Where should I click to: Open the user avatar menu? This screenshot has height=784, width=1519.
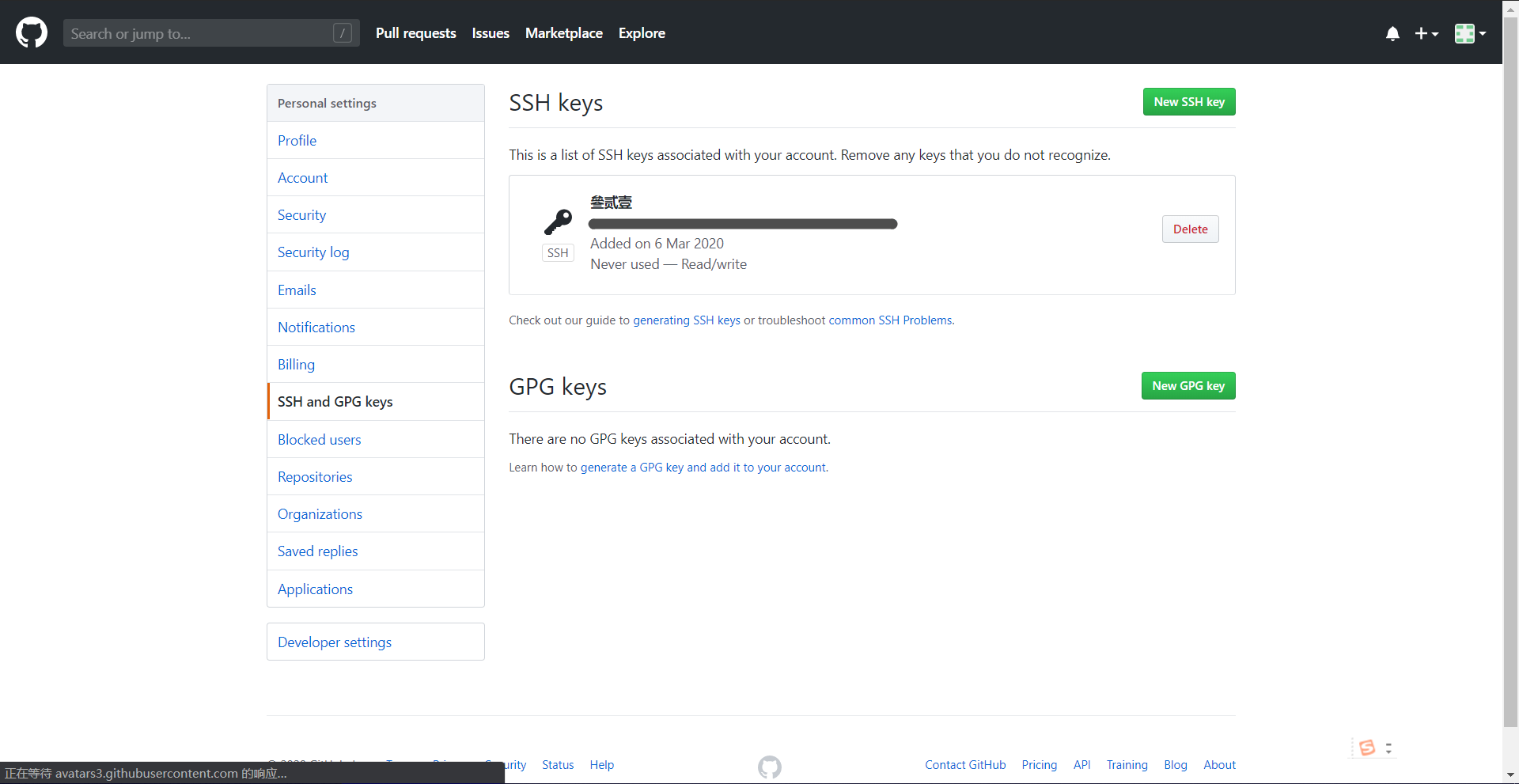coord(1470,33)
